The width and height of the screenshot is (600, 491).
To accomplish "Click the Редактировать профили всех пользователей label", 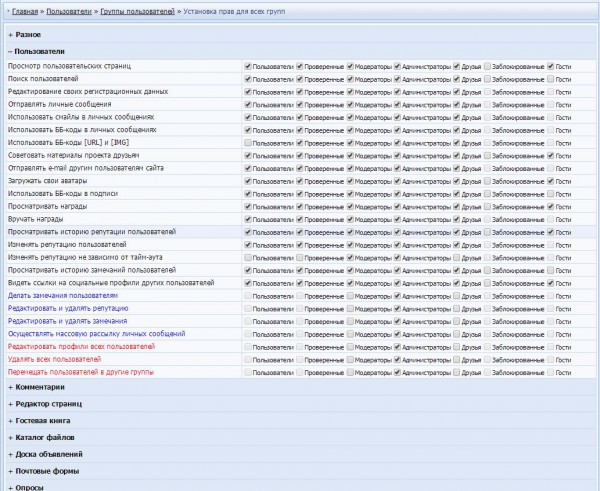I will pyautogui.click(x=81, y=346).
